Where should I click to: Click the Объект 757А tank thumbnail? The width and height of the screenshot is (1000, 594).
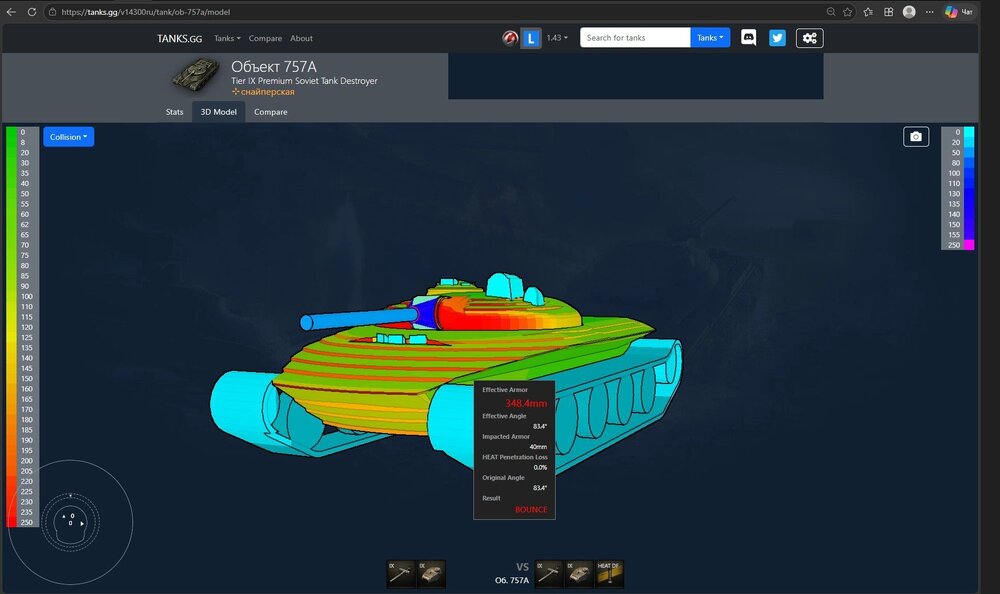[x=196, y=75]
